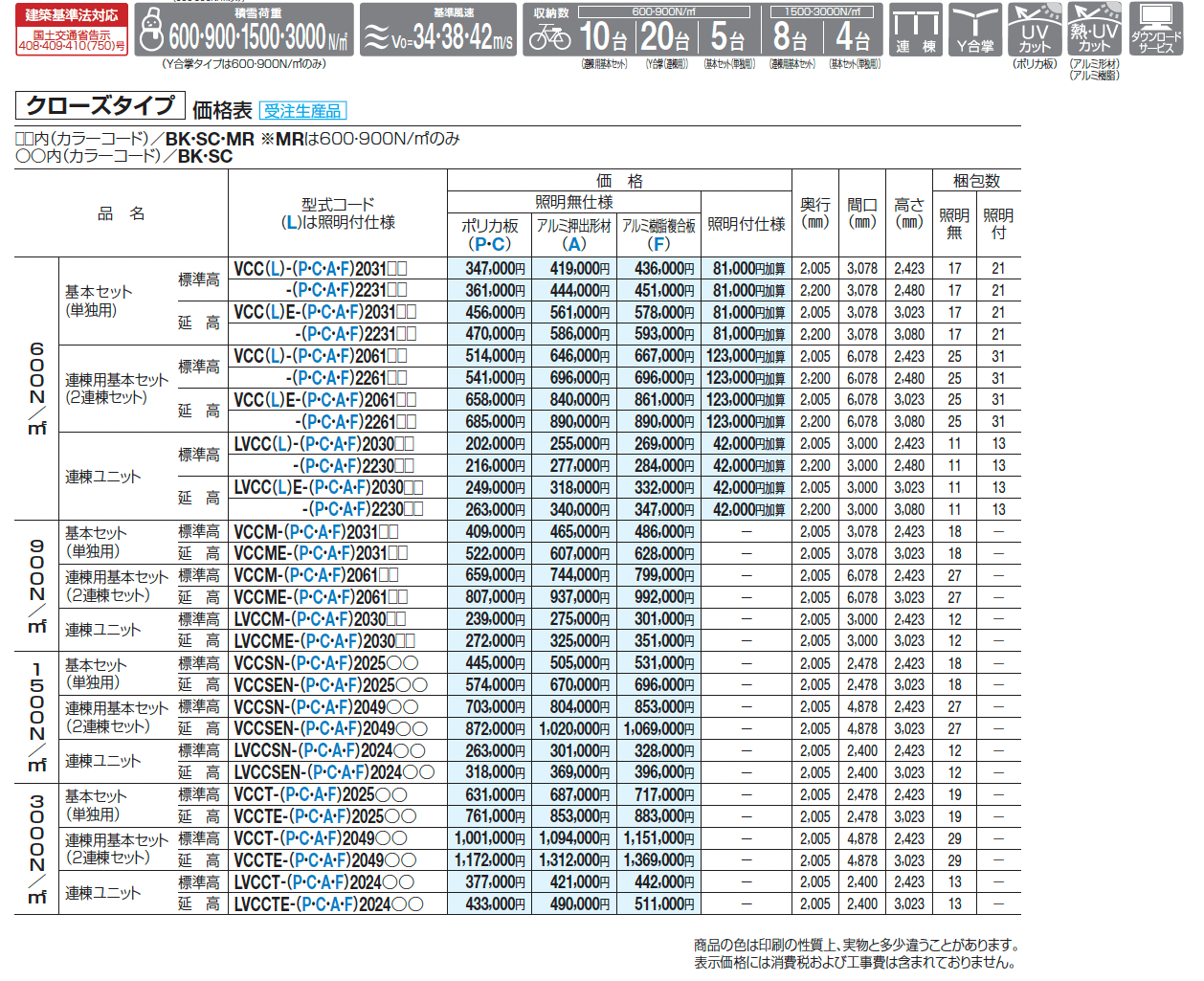Select the アルミ樹脂複合板 (F) column cell

pos(658,229)
